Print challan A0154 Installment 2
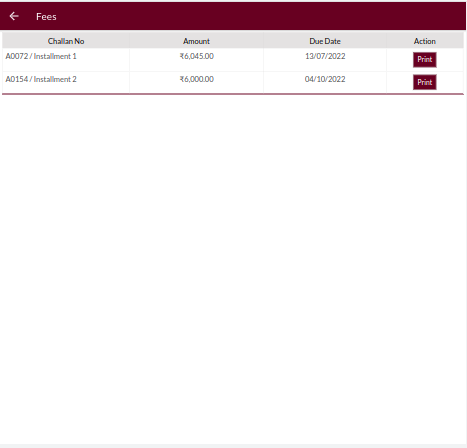This screenshot has height=448, width=467. point(425,82)
